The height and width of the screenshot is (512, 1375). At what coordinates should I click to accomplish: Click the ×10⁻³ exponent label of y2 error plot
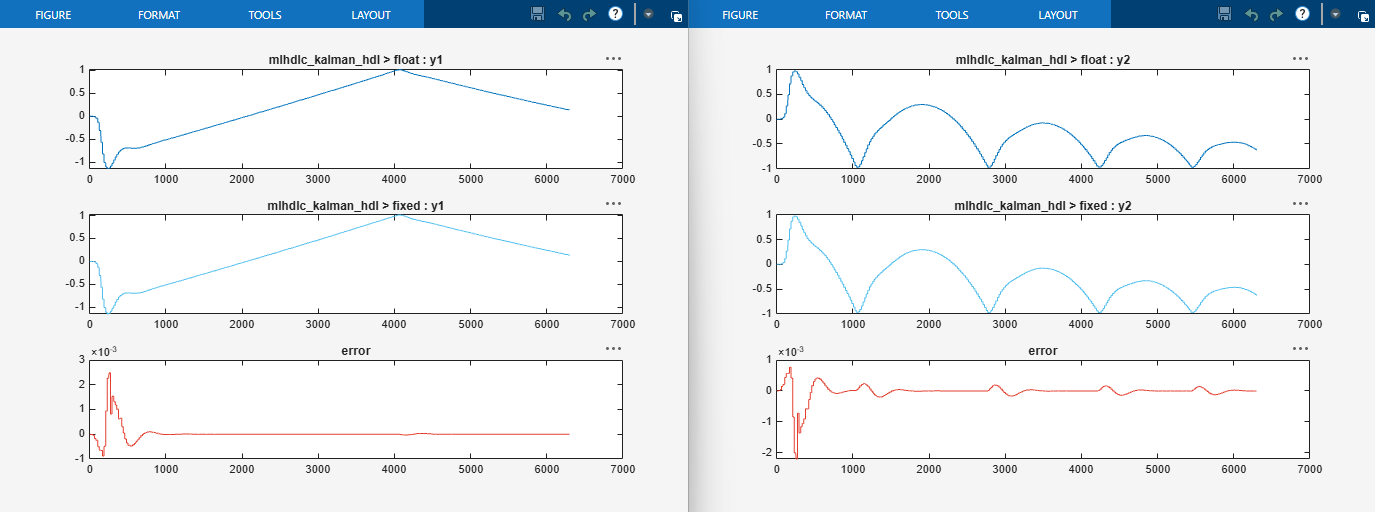(790, 352)
